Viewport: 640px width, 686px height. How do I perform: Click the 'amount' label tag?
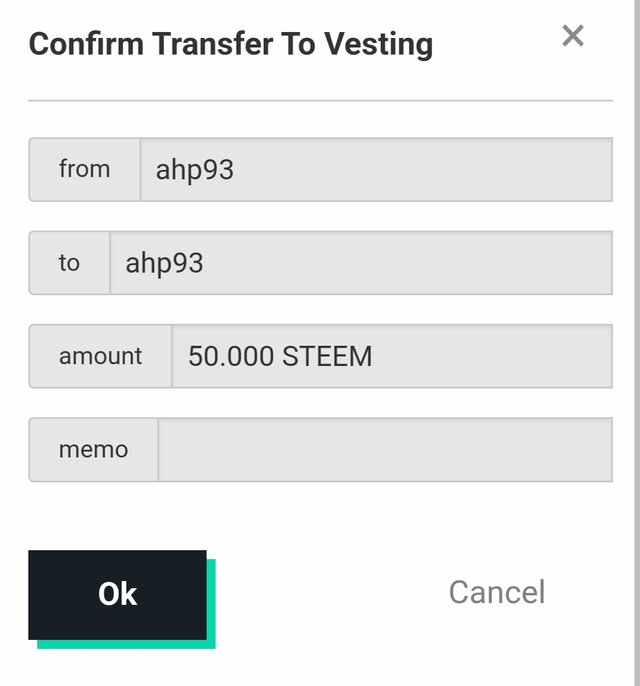101,356
